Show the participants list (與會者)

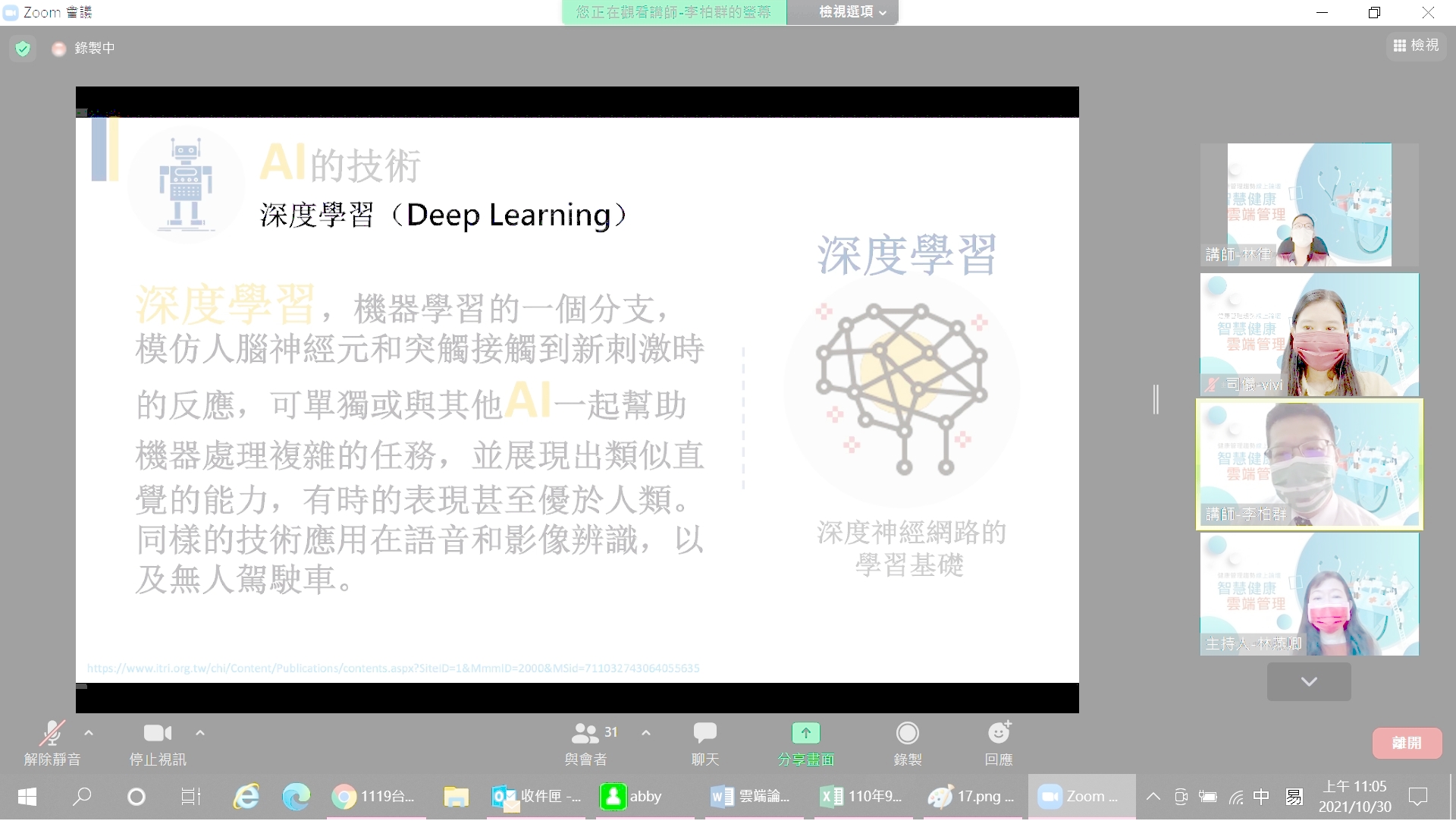pyautogui.click(x=586, y=742)
